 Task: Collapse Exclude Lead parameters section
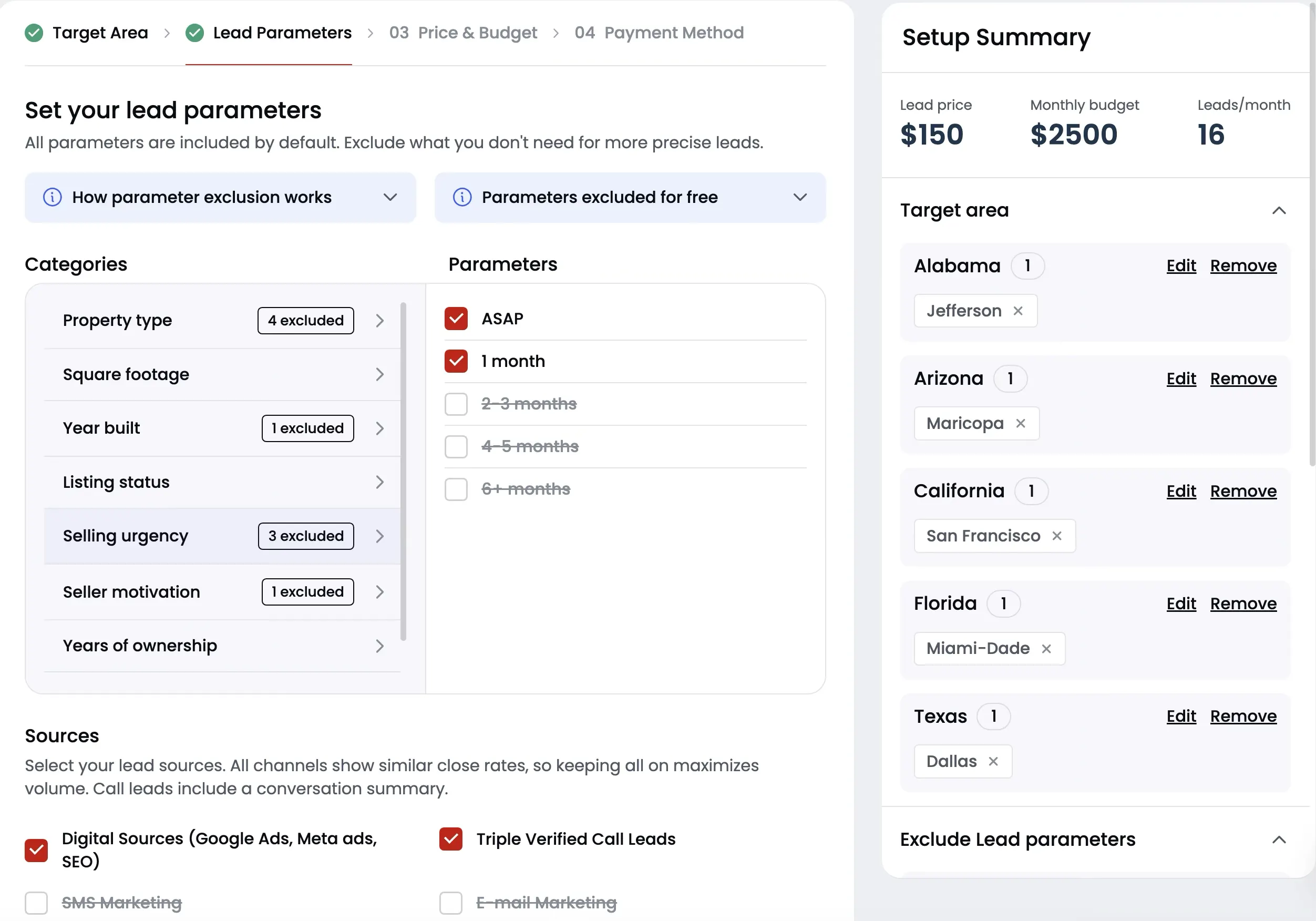tap(1279, 840)
